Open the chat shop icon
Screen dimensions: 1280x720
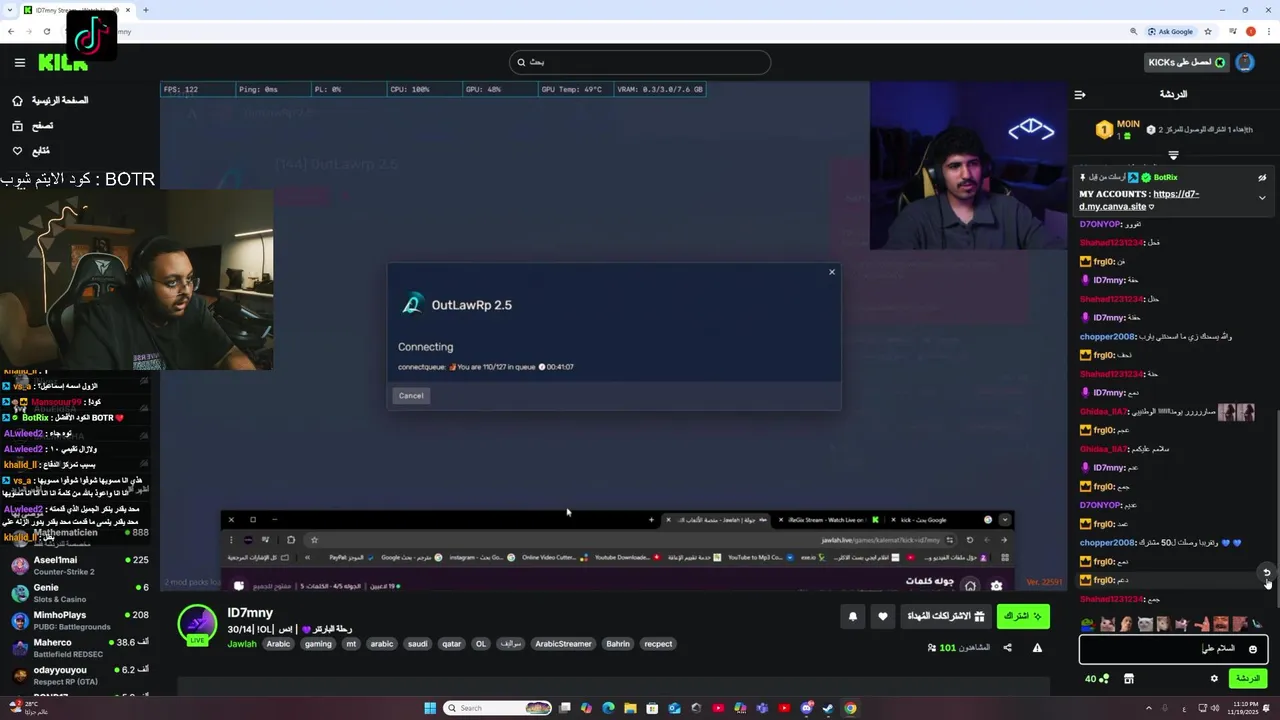coord(1129,678)
